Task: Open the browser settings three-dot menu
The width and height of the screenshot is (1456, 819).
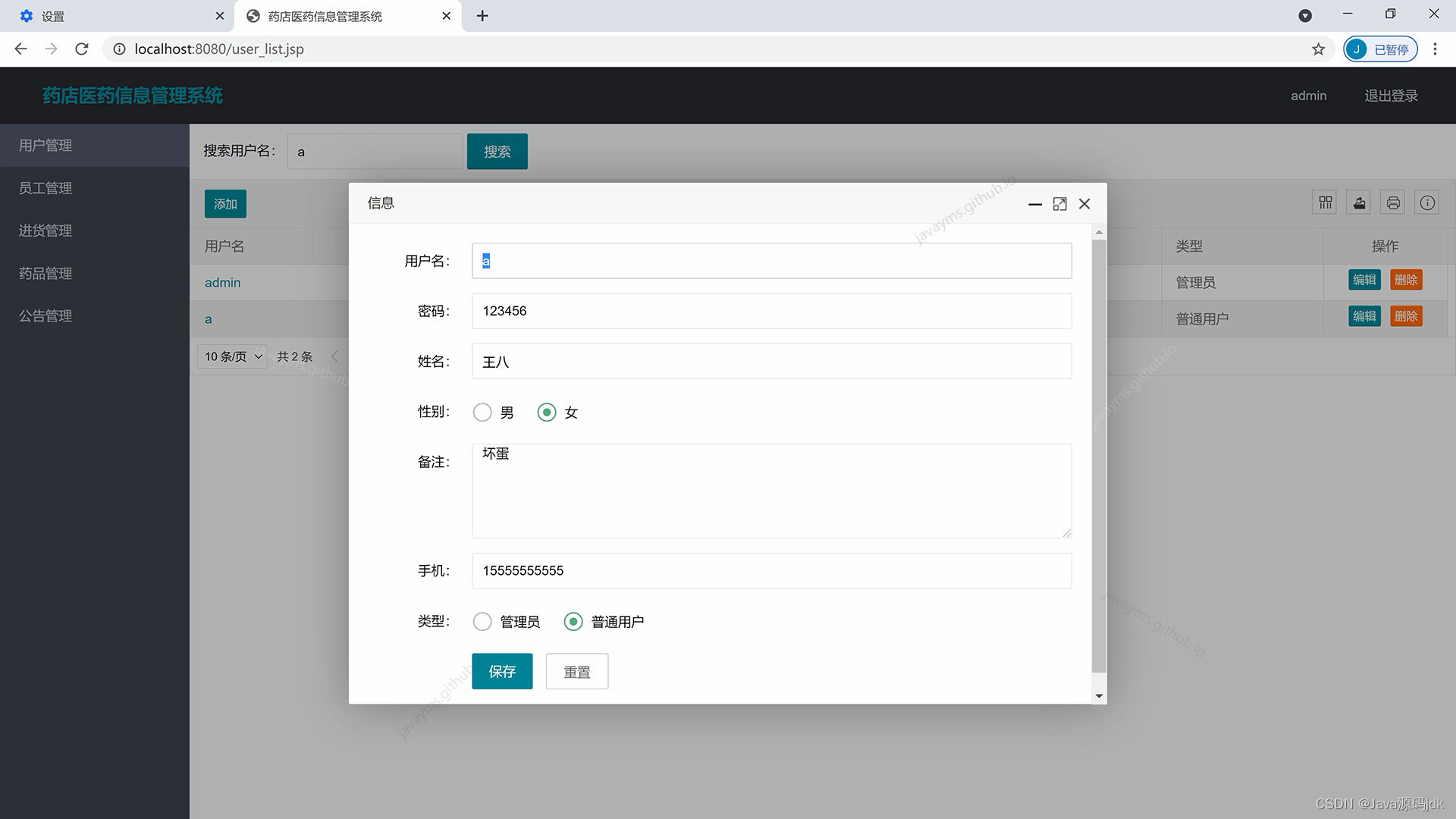Action: click(x=1435, y=49)
